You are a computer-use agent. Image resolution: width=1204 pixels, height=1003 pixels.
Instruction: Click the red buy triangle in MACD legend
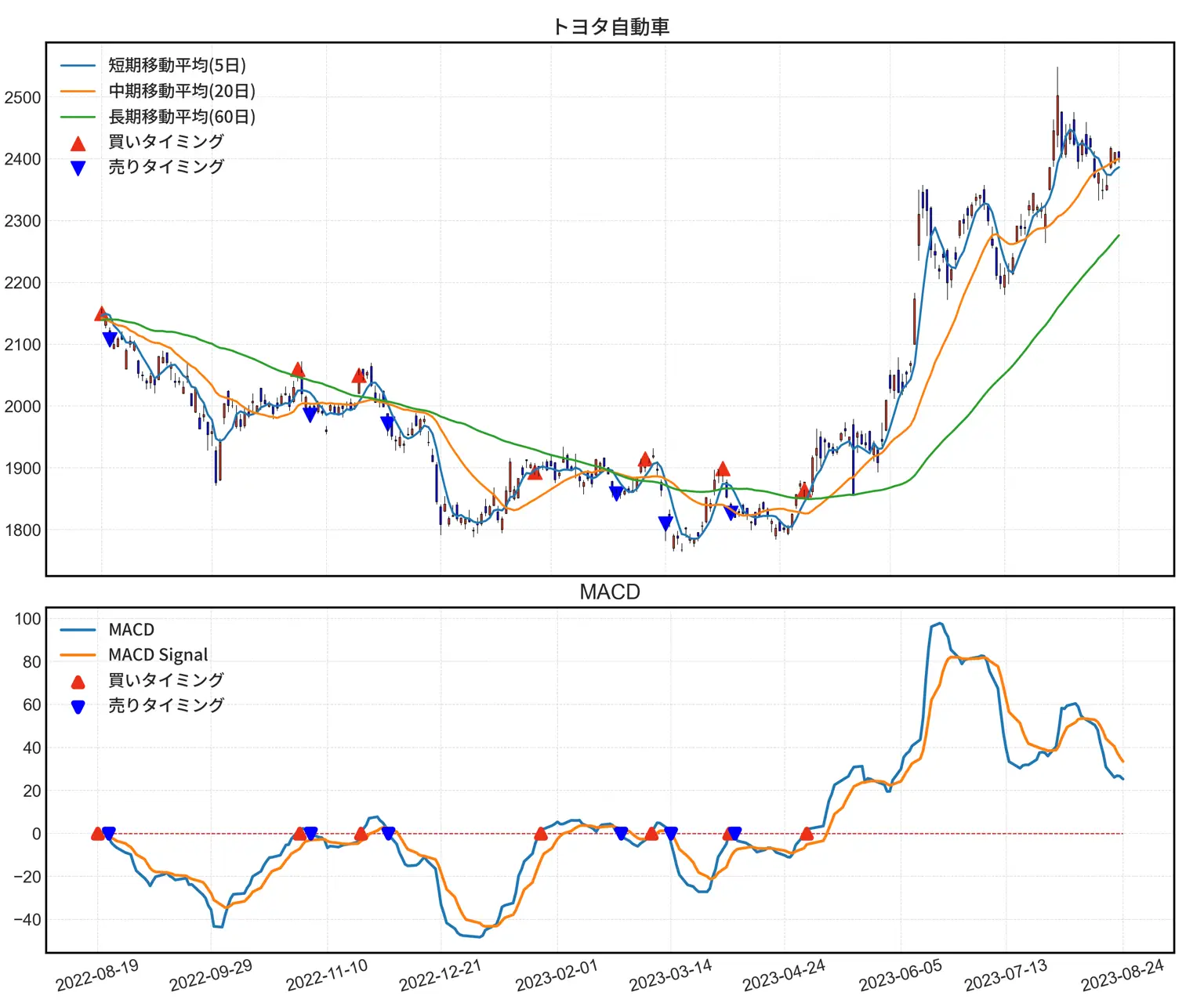click(78, 682)
